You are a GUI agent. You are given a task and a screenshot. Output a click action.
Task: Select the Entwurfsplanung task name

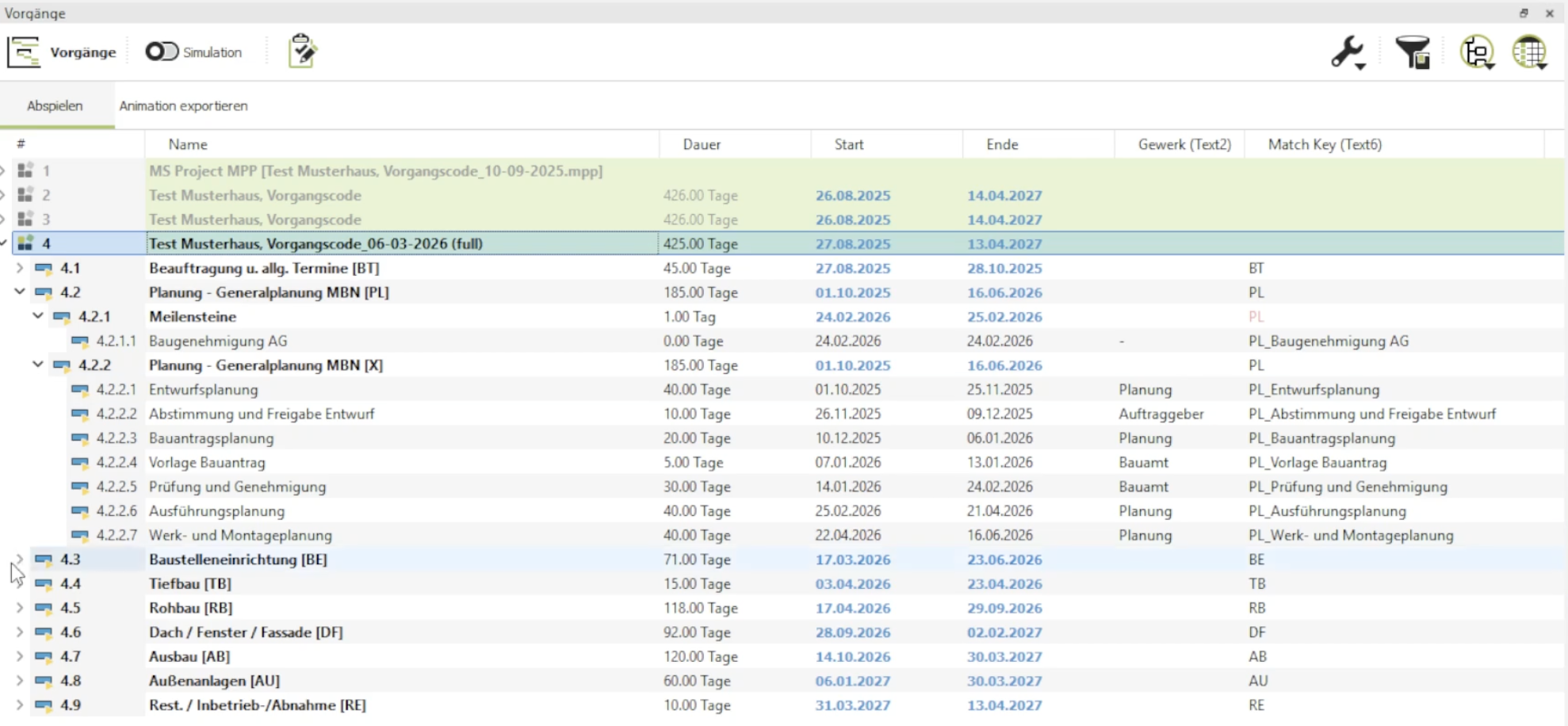pyautogui.click(x=204, y=390)
